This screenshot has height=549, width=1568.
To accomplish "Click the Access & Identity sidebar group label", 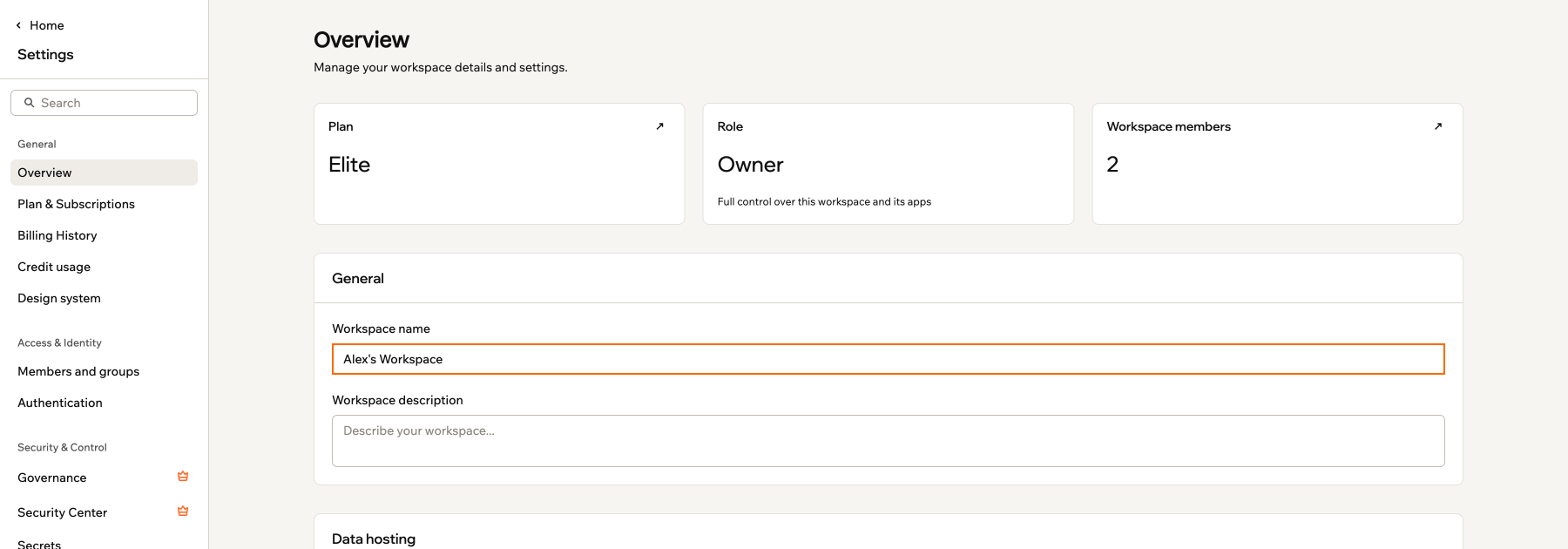I will pos(59,342).
